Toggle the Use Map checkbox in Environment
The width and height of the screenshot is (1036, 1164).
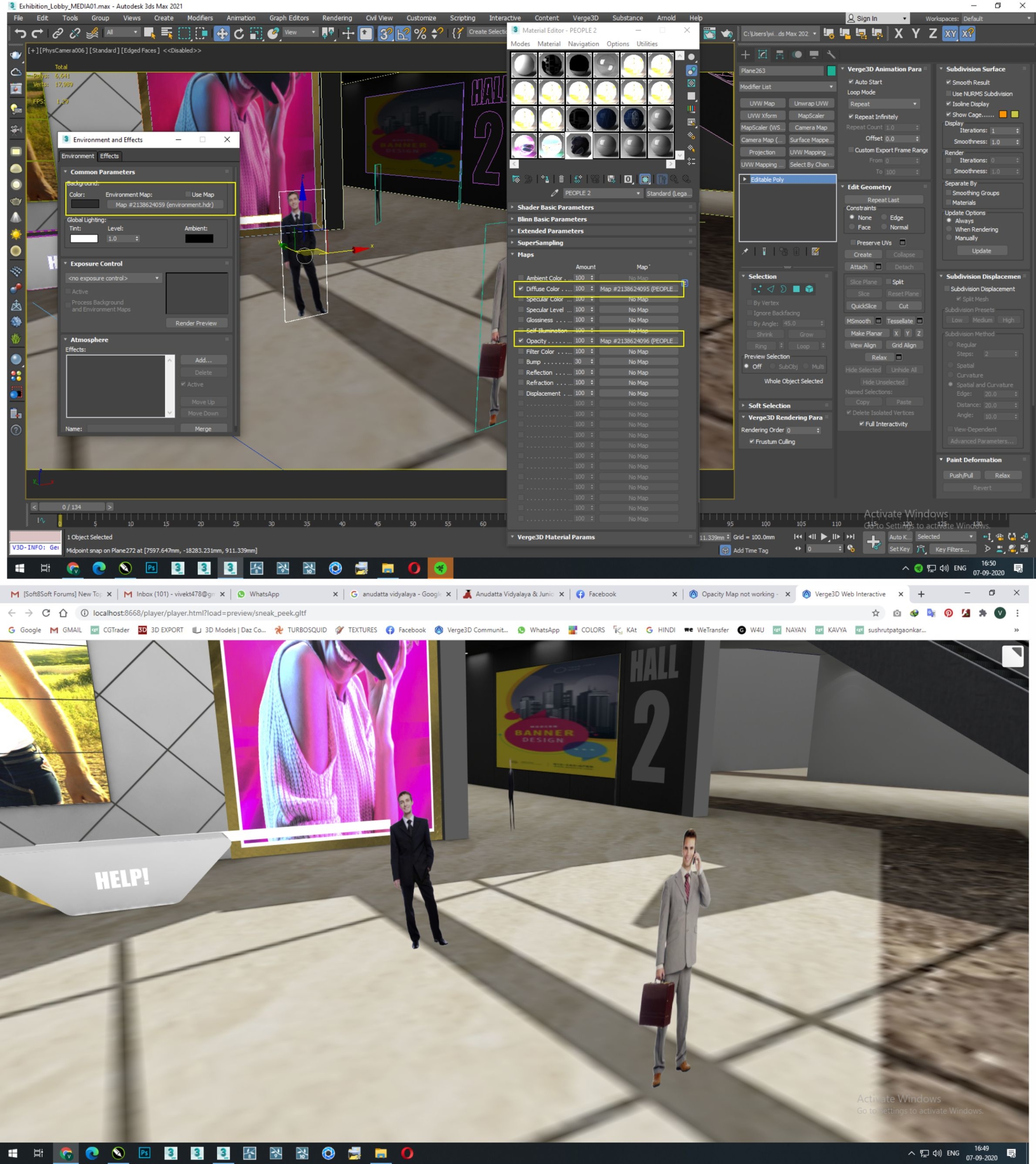[188, 194]
